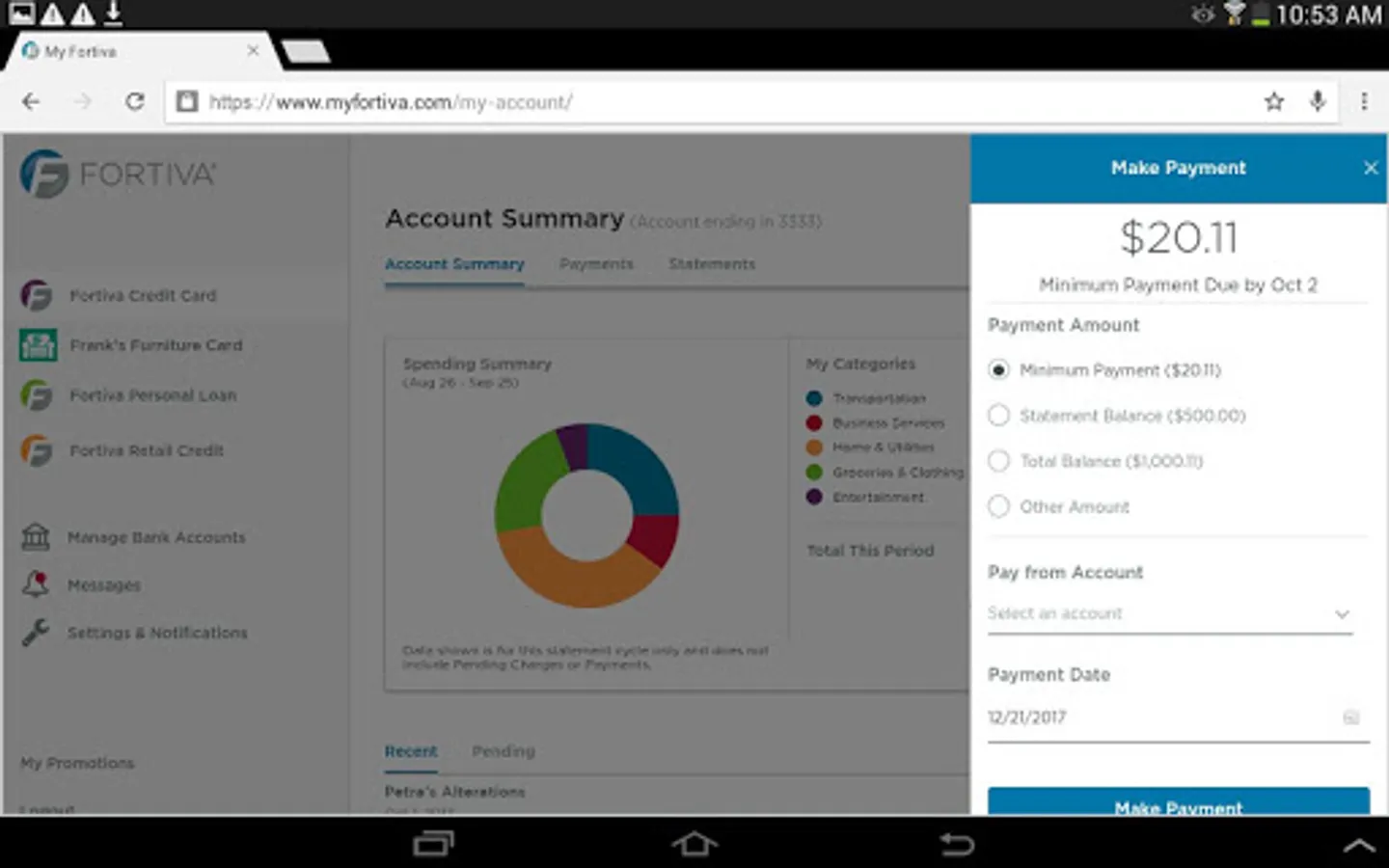Close the Make Payment panel
The height and width of the screenshot is (868, 1389).
[1371, 168]
